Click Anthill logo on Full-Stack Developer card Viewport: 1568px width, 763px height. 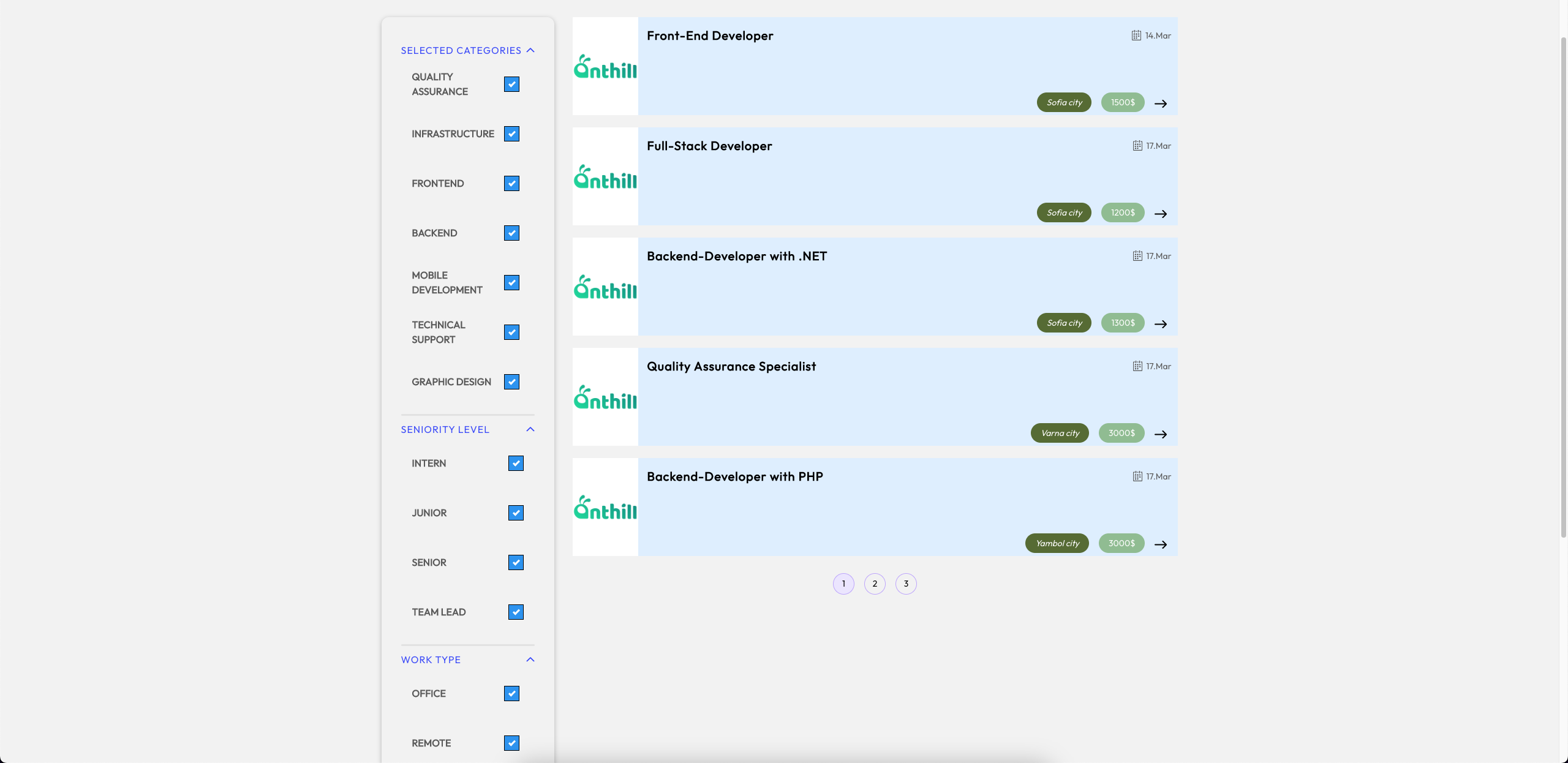605,177
